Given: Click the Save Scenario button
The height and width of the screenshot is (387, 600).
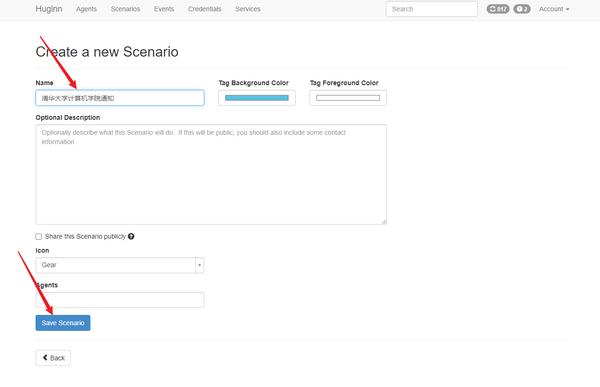Looking at the screenshot, I should pyautogui.click(x=63, y=323).
